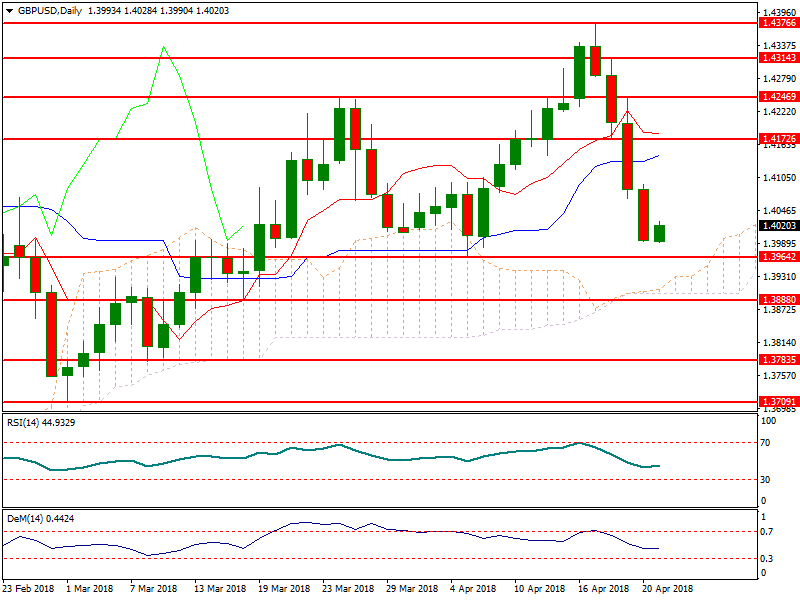Screen dimensions: 800x600
Task: Select the 1.37835 support price label
Action: pos(778,359)
